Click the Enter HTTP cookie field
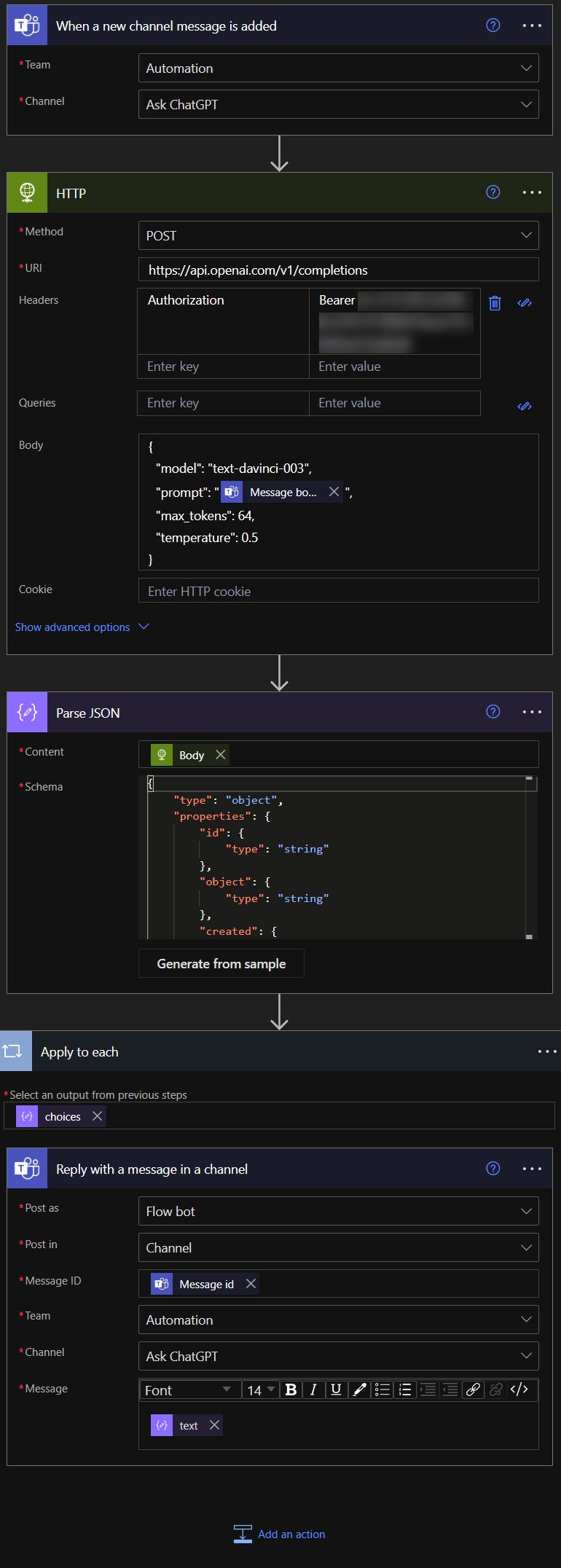The image size is (561, 1568). coord(338,590)
